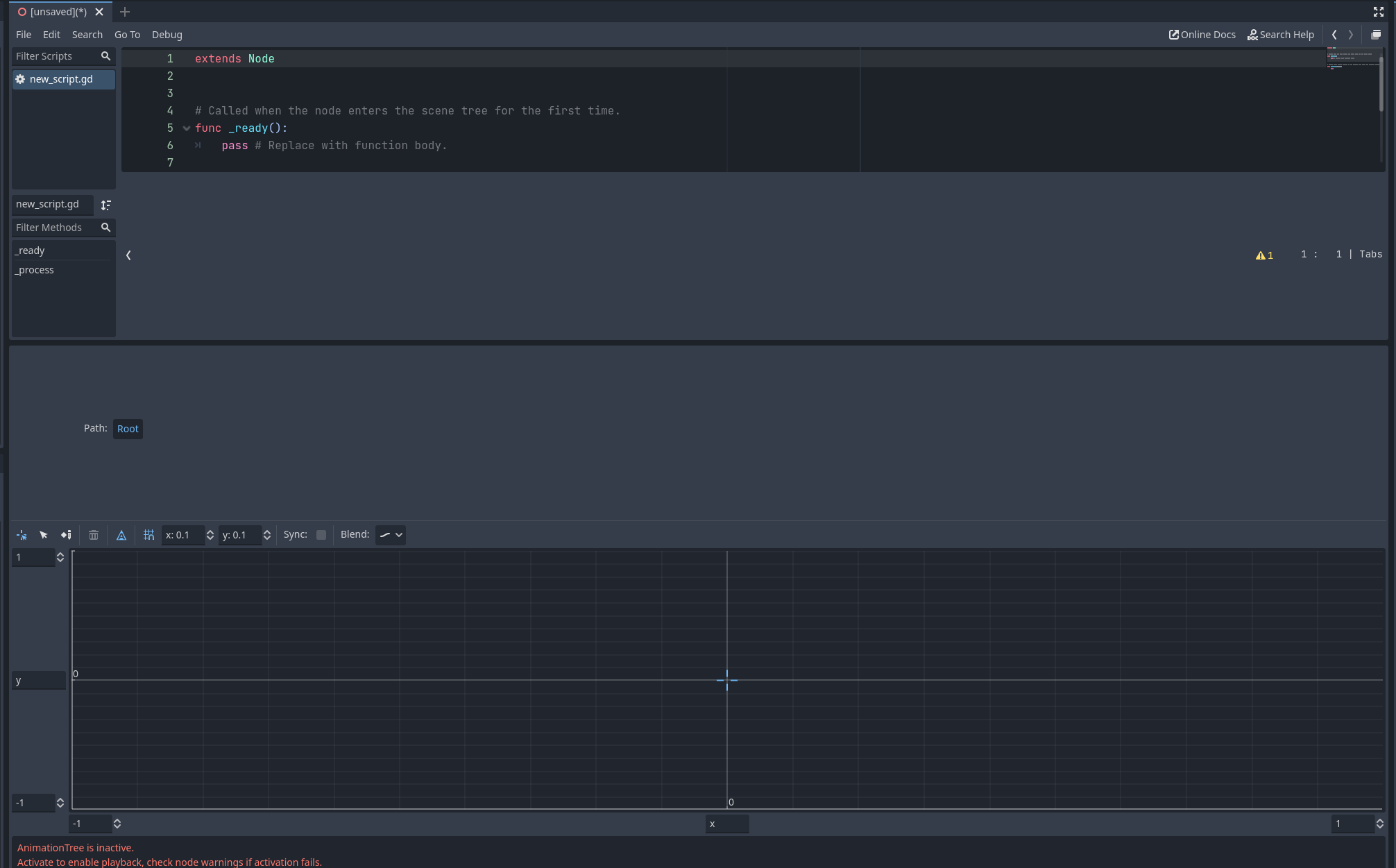The width and height of the screenshot is (1396, 868).
Task: Click the Root path button
Action: tap(128, 429)
